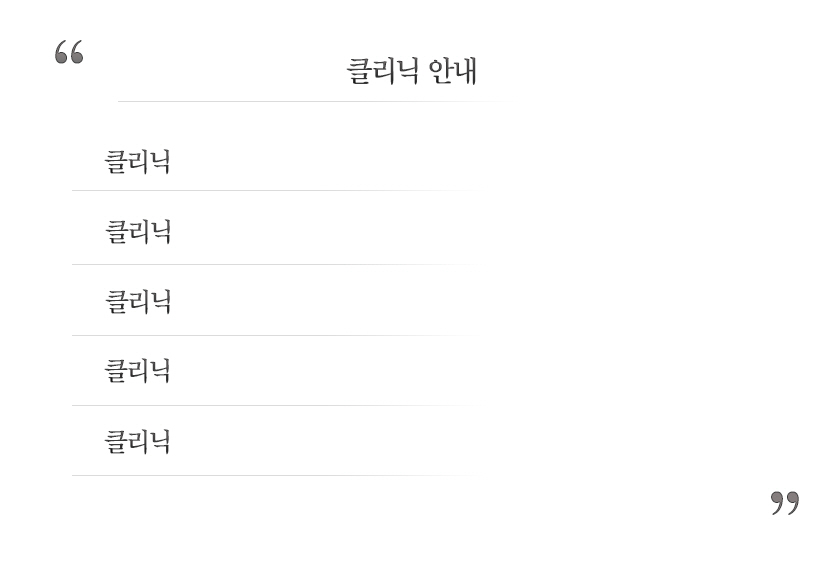Click the topmost 클리닉 link
Image resolution: width=840 pixels, height=570 pixels.
(138, 162)
